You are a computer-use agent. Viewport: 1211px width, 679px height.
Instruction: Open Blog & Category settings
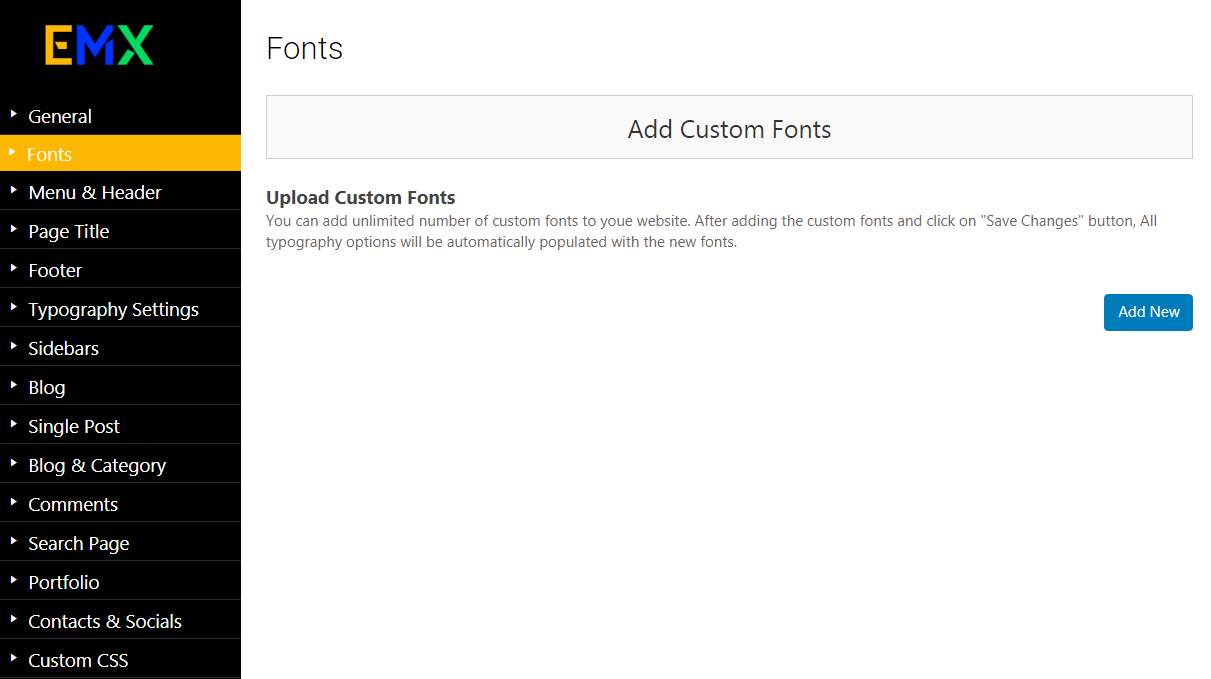pyautogui.click(x=97, y=465)
